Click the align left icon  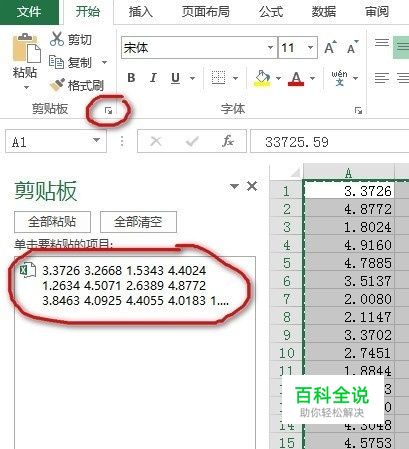click(382, 78)
